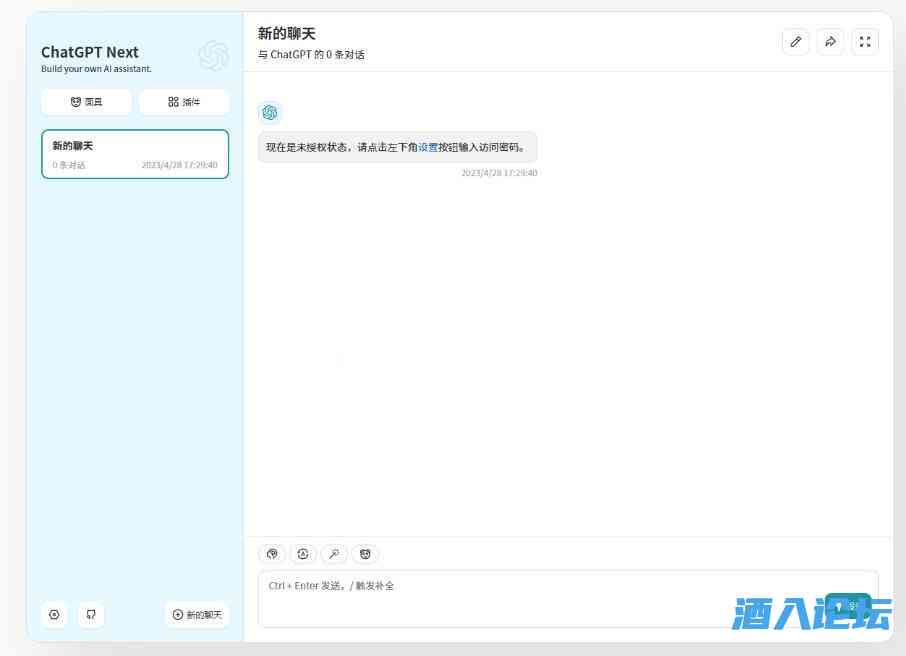Toggle fullscreen with the expand icon

pyautogui.click(x=865, y=42)
